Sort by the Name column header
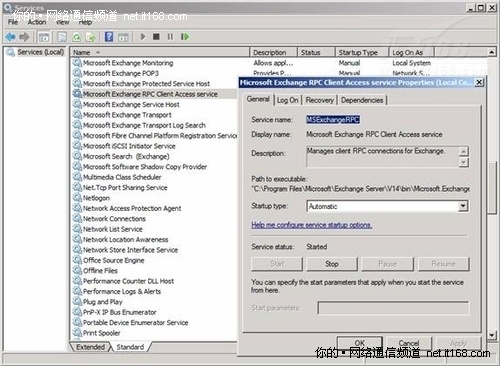 (160, 52)
